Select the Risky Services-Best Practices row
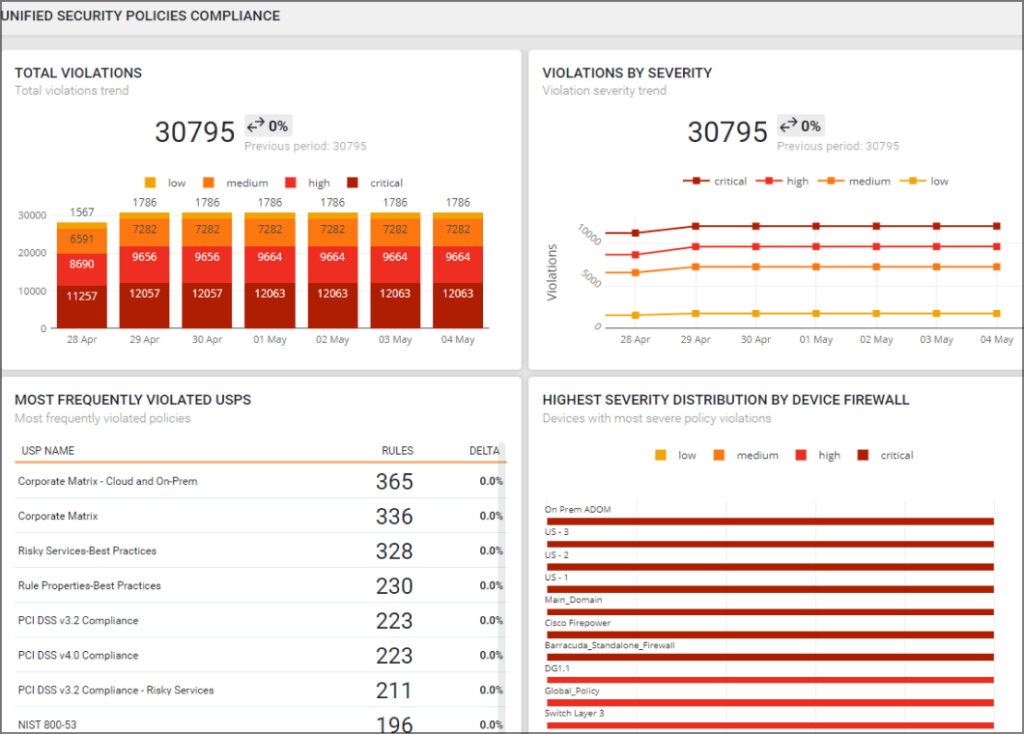 (x=259, y=550)
